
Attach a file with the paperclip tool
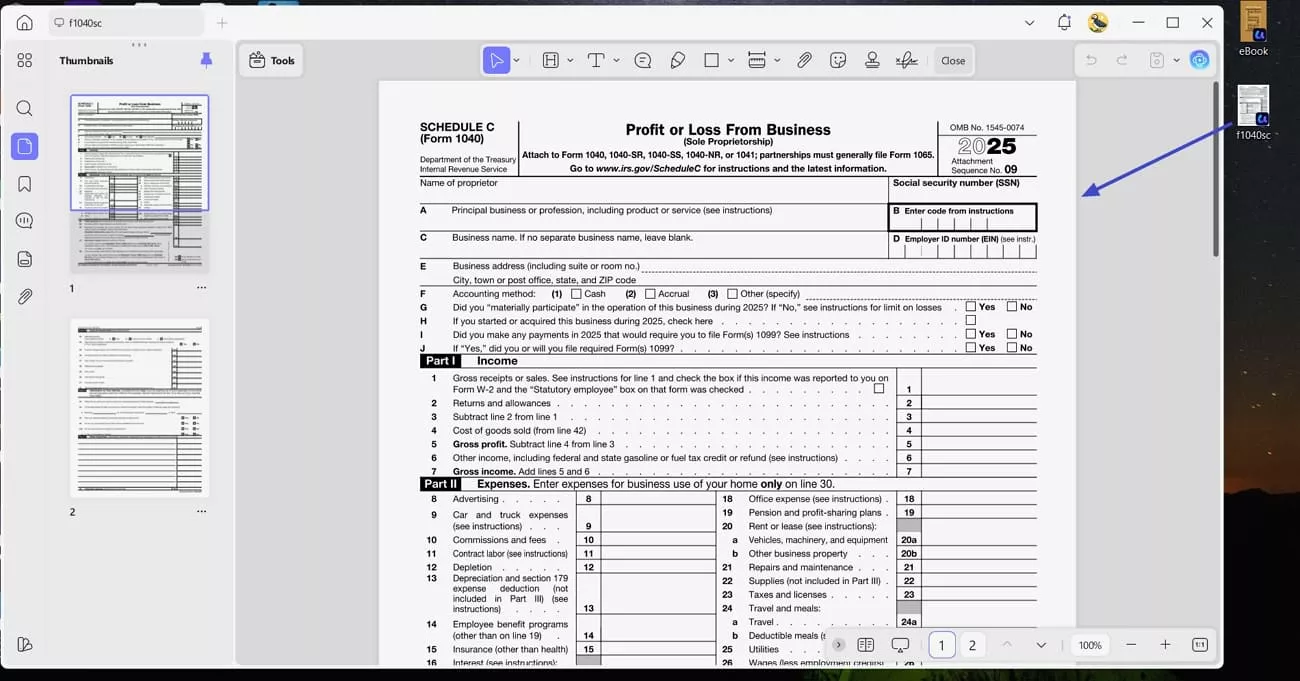(x=804, y=60)
